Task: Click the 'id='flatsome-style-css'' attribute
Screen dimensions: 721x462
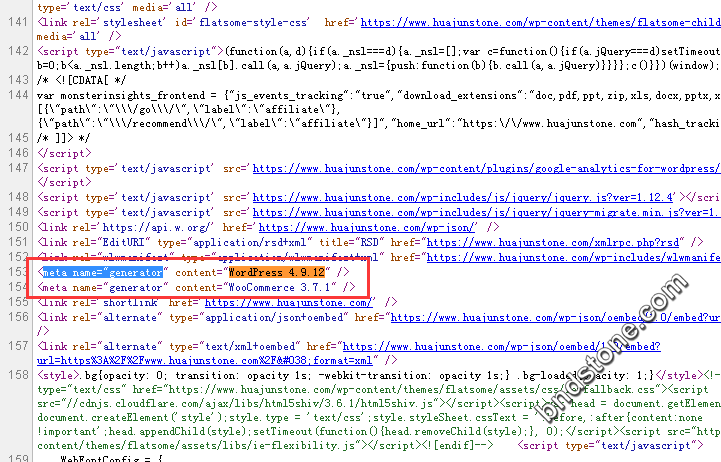Action: coord(242,23)
